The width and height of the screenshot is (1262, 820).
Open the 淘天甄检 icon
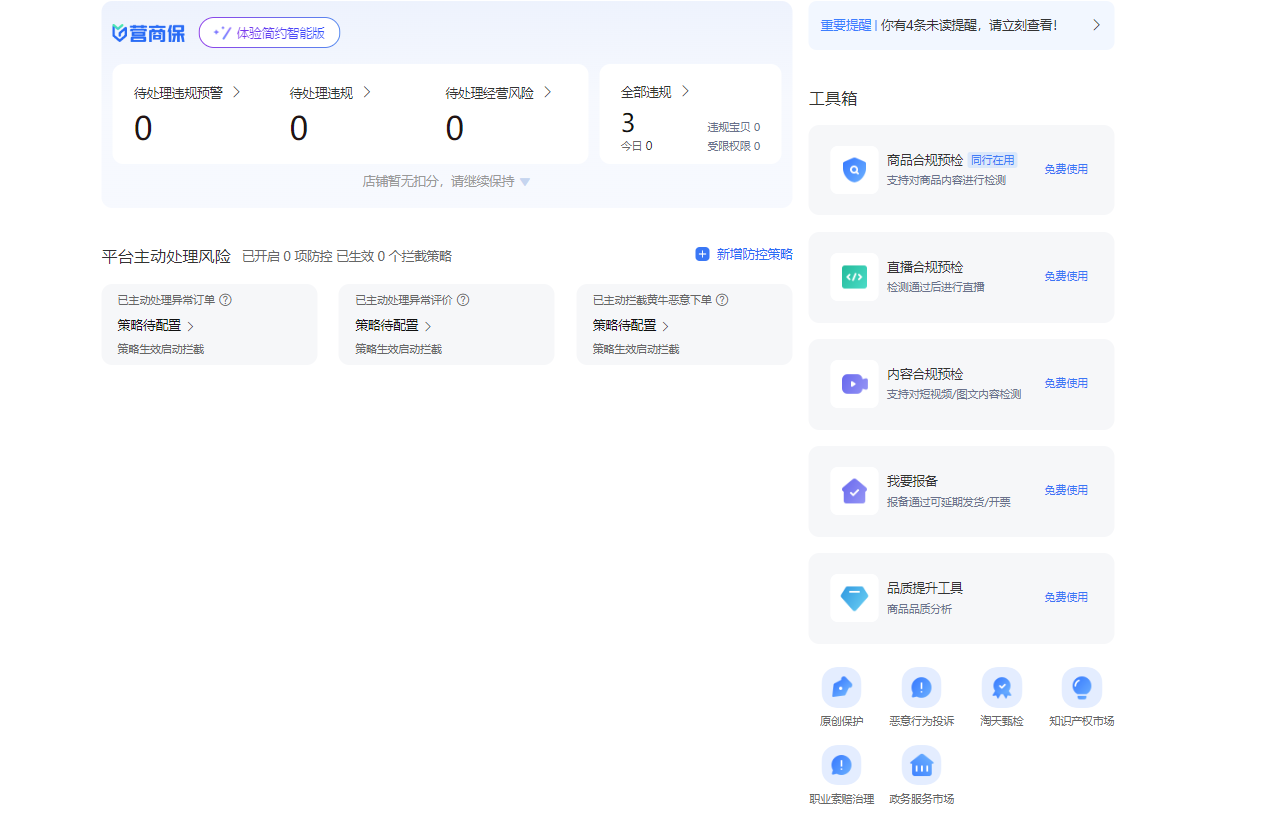point(1001,687)
